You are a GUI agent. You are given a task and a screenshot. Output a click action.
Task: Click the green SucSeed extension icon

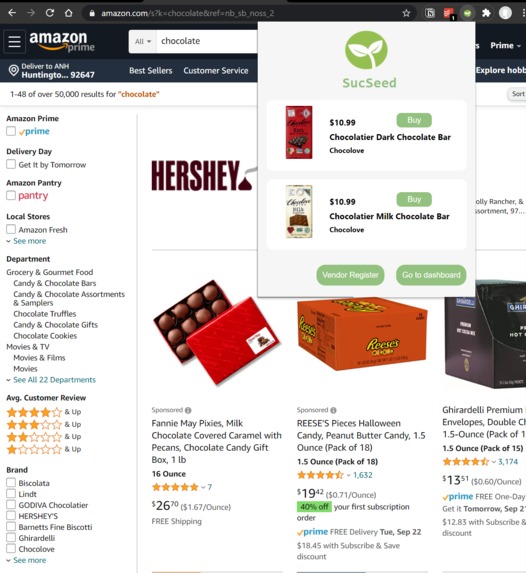click(467, 13)
